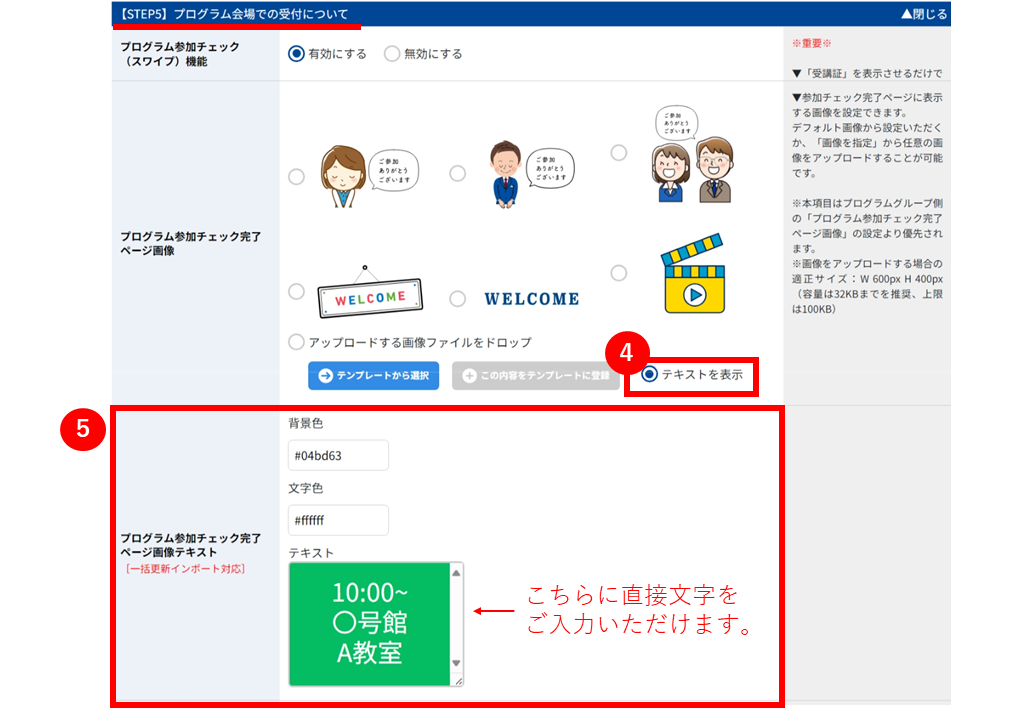Click the textarea scrollbar down arrow
Screen dimensions: 1035x720
[456, 663]
